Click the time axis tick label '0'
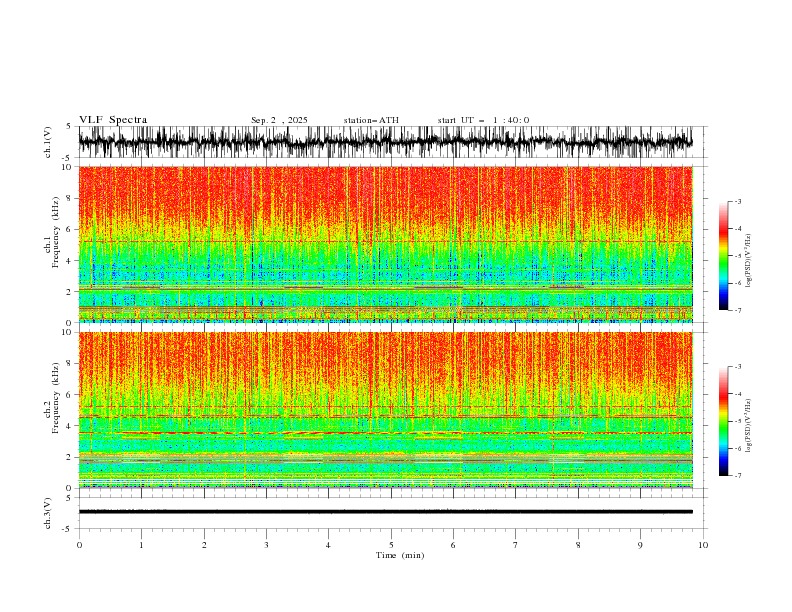The width and height of the screenshot is (792, 612). (79, 545)
